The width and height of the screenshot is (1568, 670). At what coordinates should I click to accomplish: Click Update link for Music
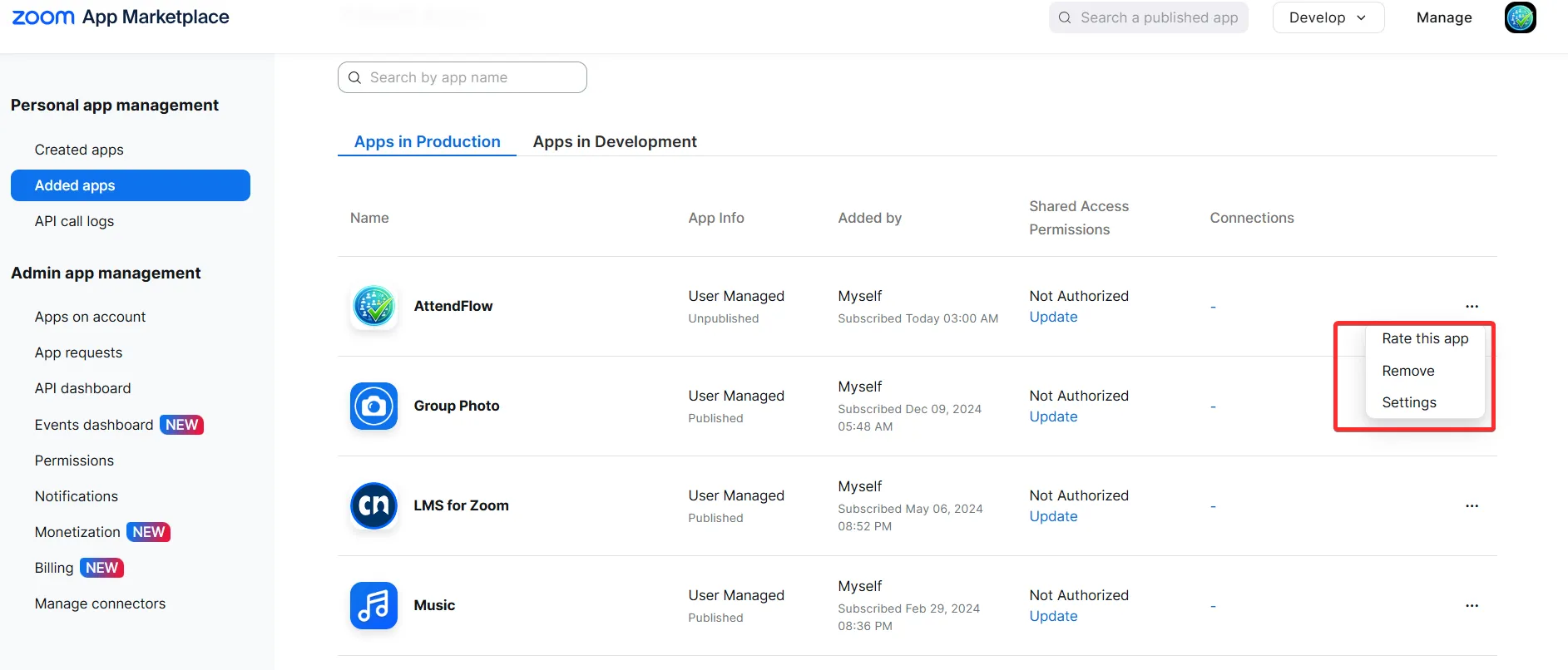[x=1053, y=616]
